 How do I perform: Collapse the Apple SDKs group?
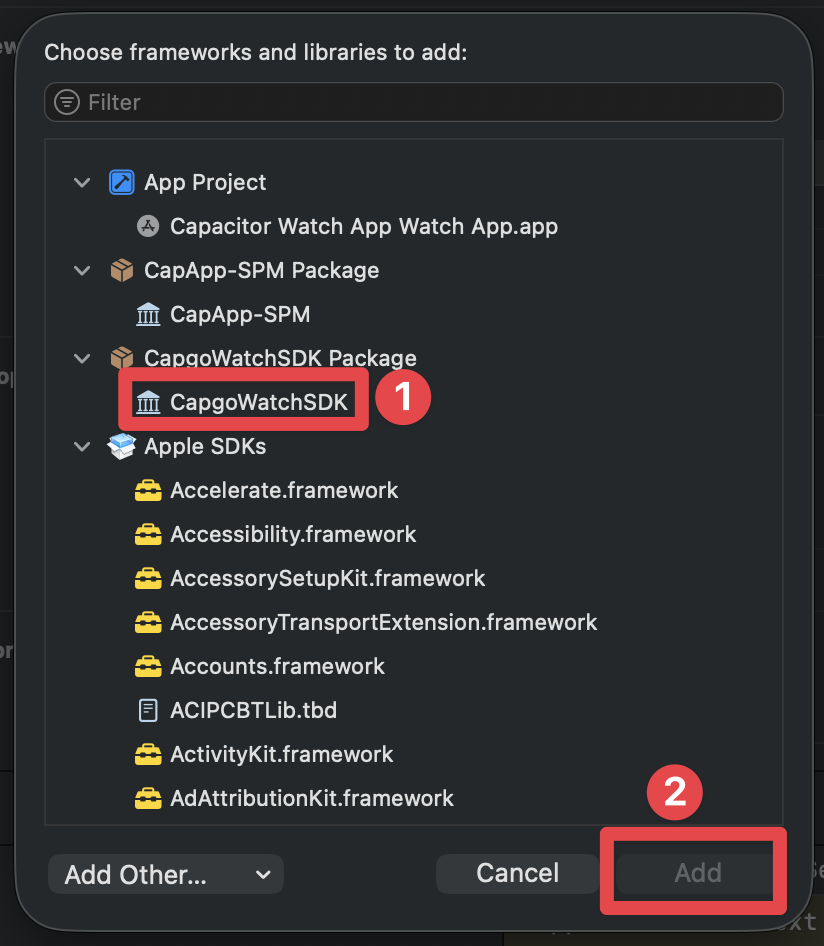[82, 446]
